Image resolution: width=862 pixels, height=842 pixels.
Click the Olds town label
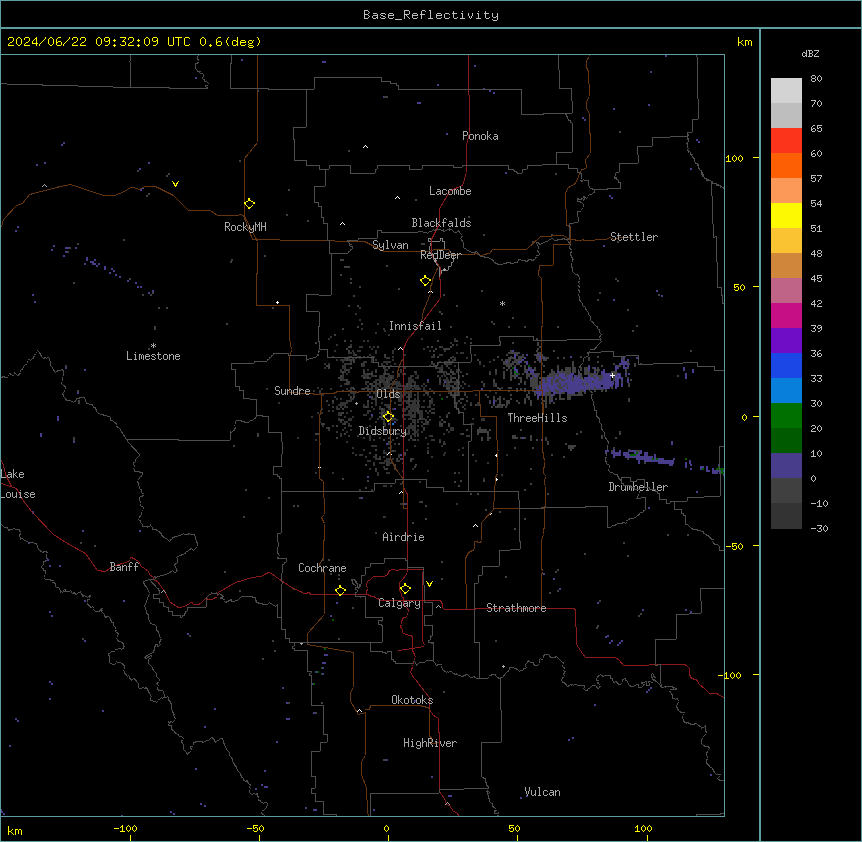[x=388, y=394]
